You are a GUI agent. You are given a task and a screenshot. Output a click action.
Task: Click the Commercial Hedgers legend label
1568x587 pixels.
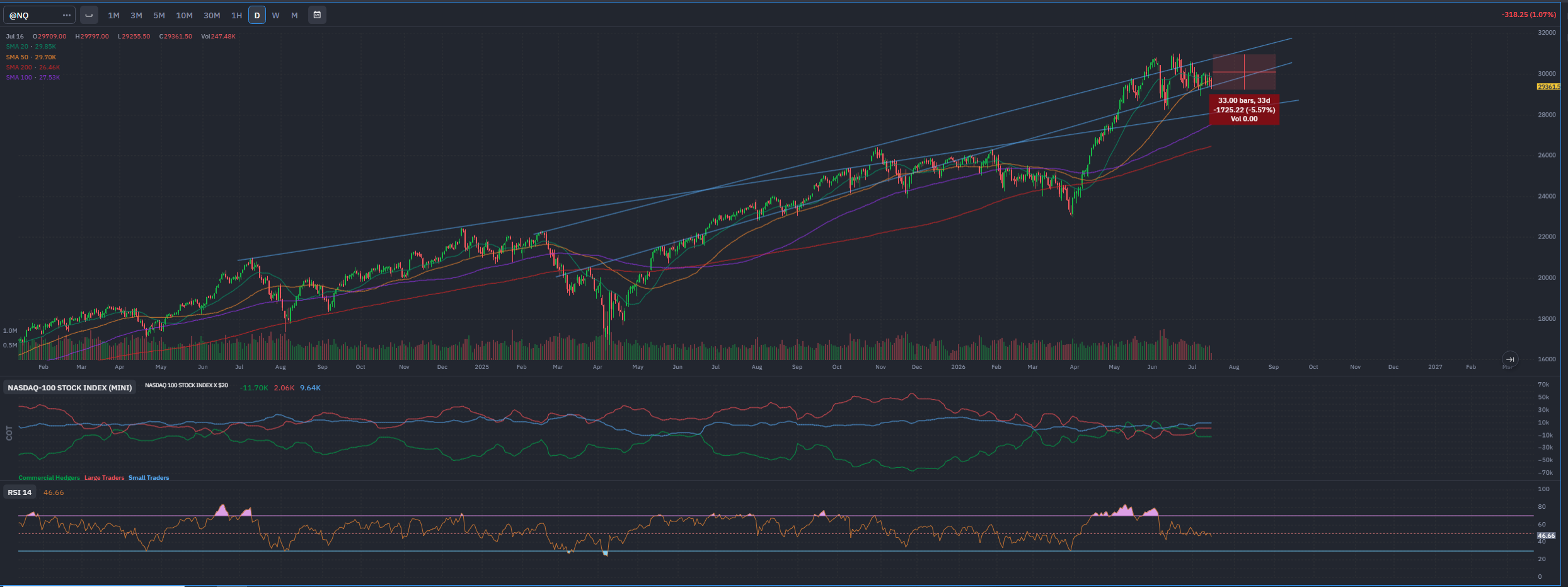tap(49, 478)
